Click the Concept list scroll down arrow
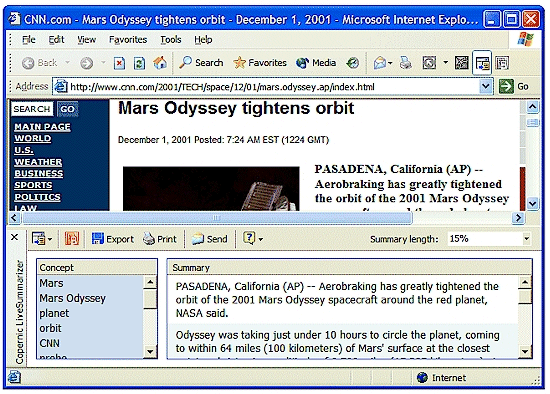550x394 pixels. (x=150, y=352)
